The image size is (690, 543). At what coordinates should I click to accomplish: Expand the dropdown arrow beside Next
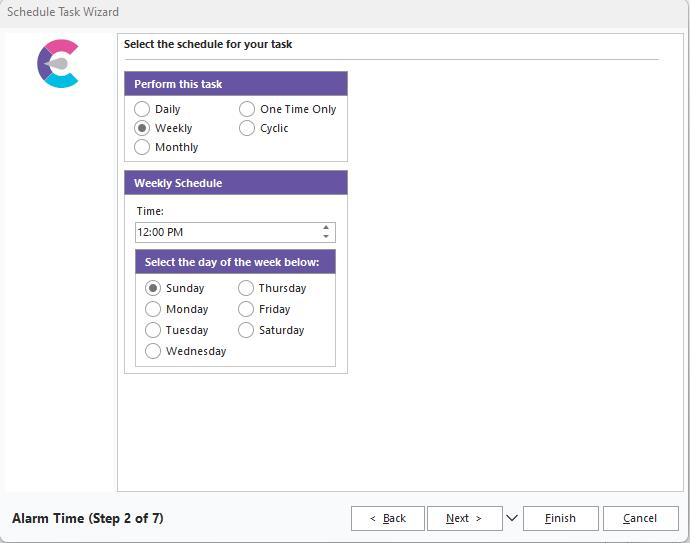click(x=512, y=518)
